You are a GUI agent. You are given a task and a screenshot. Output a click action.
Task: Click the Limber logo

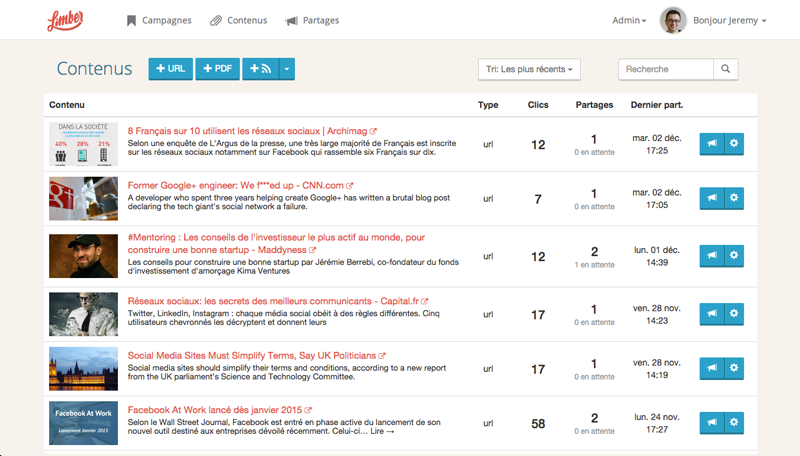click(x=65, y=20)
